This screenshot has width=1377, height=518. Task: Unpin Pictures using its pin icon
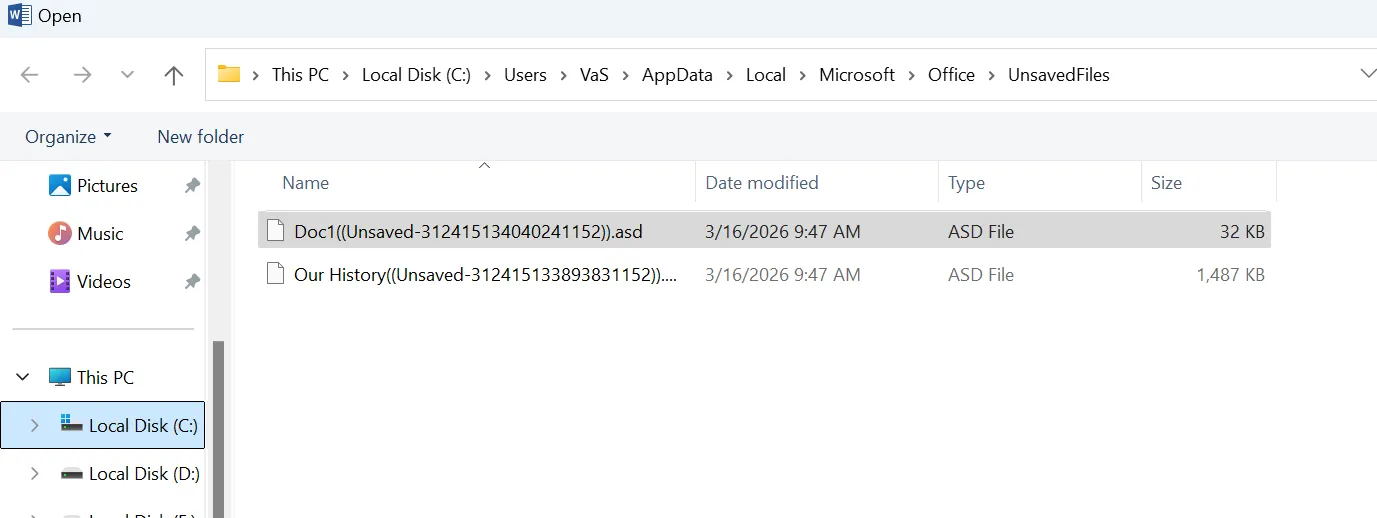point(192,186)
